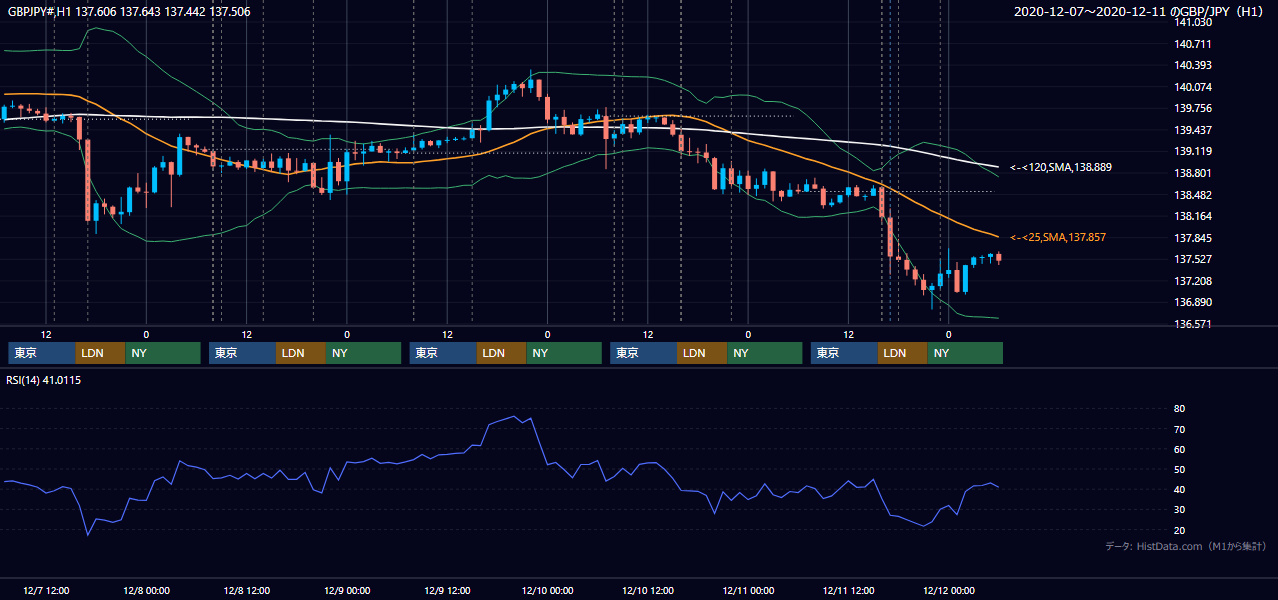Screen dimensions: 1278x600
Task: Click the leftmost LDN session block
Action: tap(101, 353)
